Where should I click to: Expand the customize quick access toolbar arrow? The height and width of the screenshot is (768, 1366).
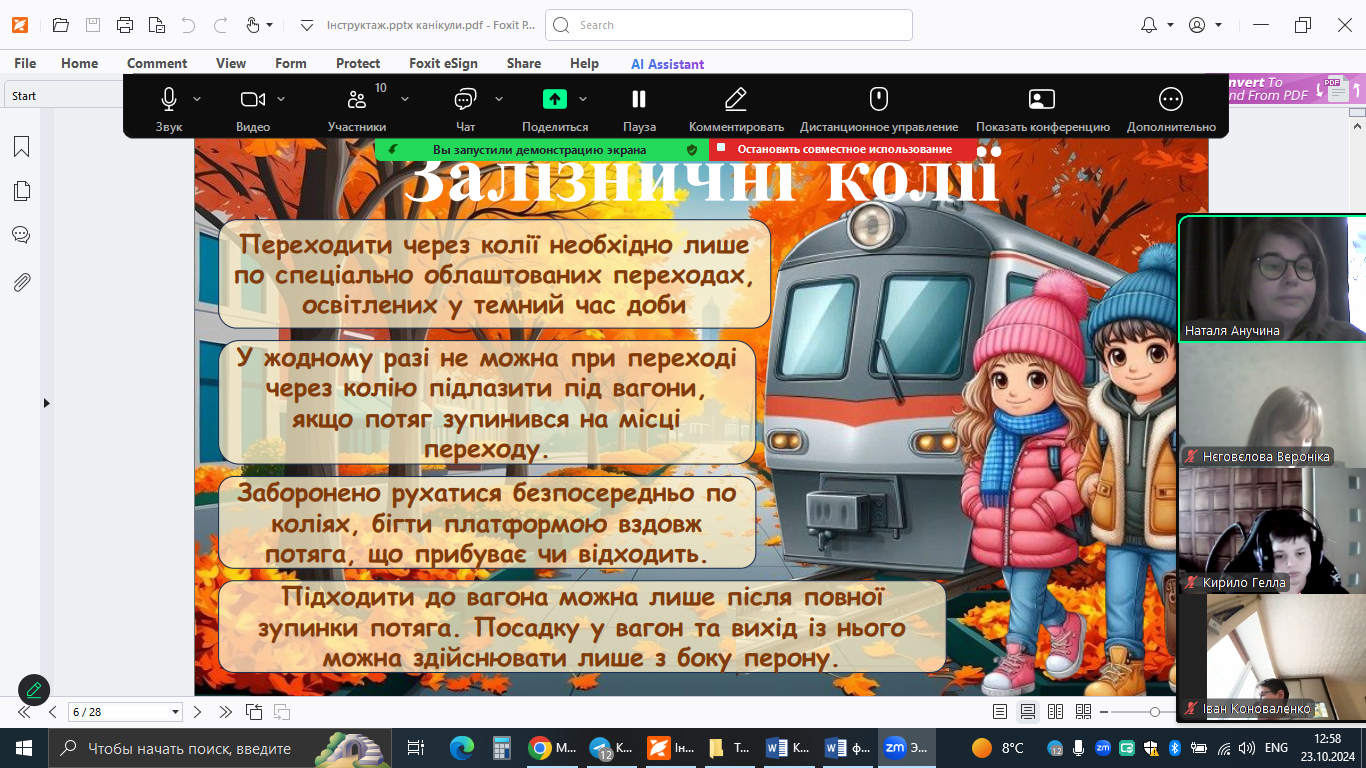307,25
